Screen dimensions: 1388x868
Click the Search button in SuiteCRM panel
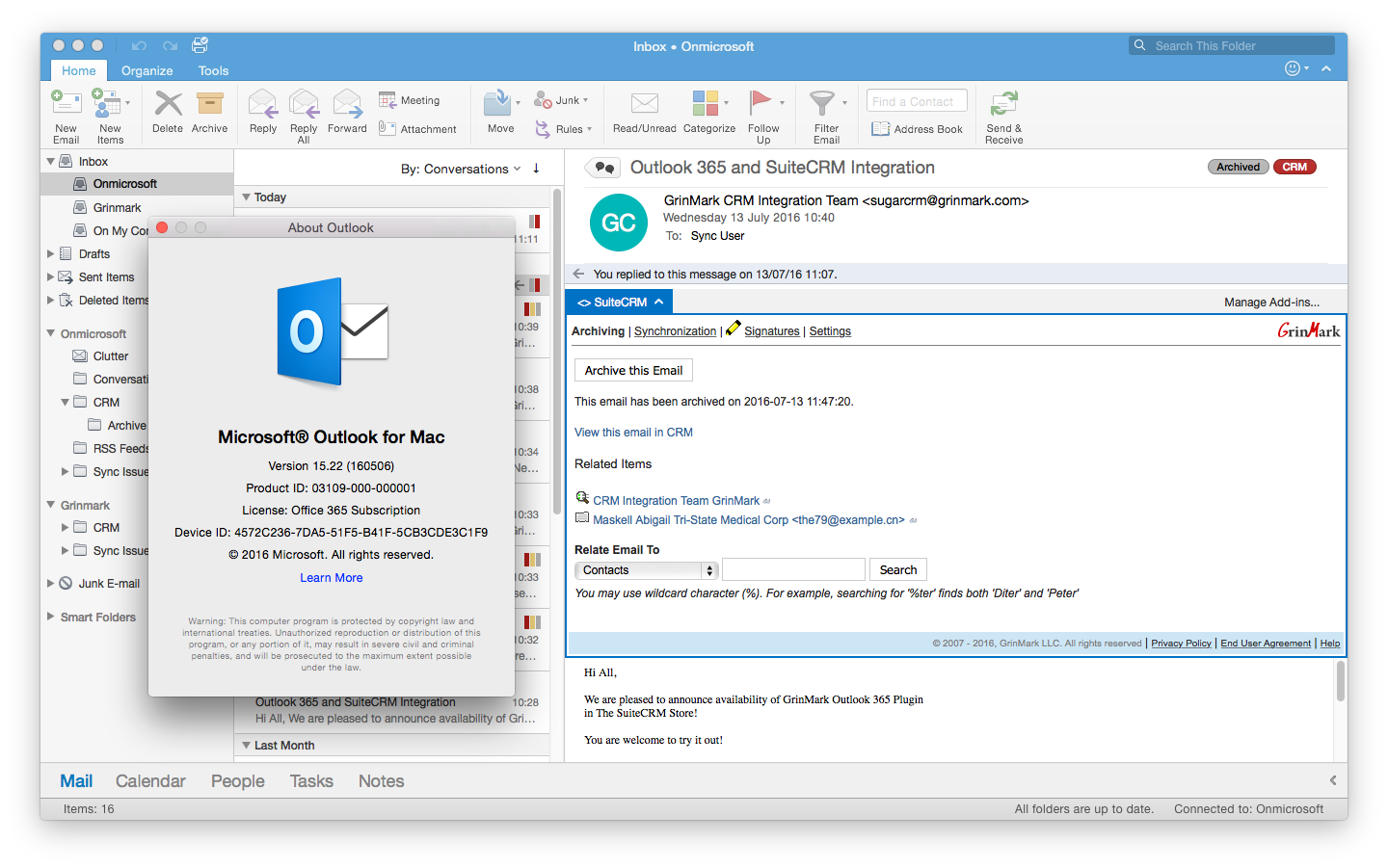898,570
